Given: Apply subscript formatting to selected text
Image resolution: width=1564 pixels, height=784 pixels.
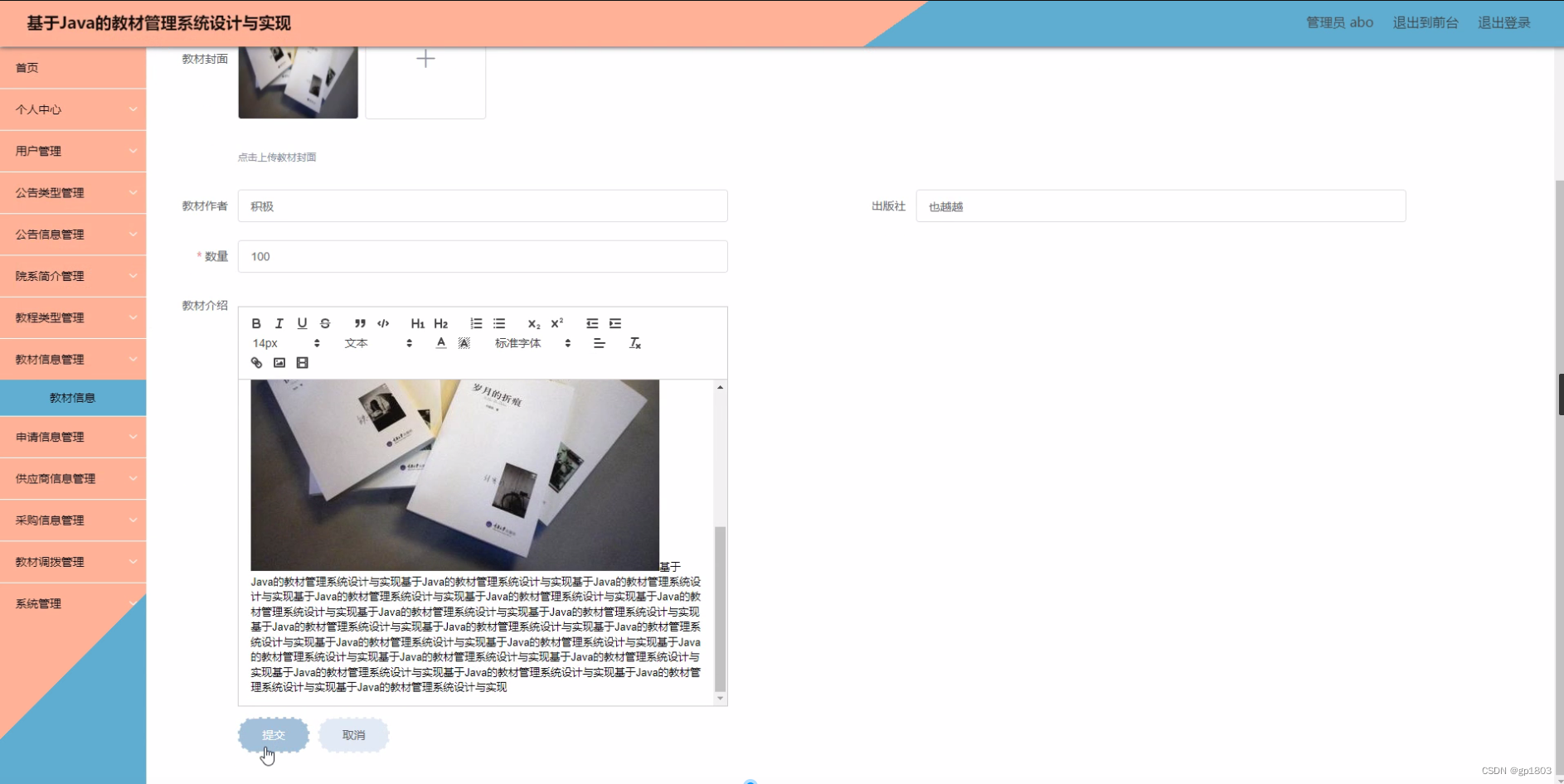Looking at the screenshot, I should pos(533,323).
